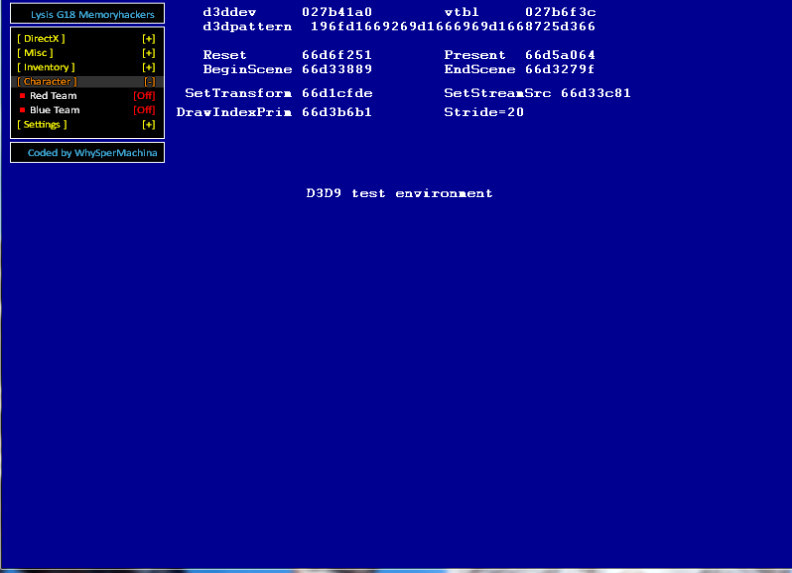Click the [+] expander beside DirectX
This screenshot has width=792, height=573.
[148, 38]
